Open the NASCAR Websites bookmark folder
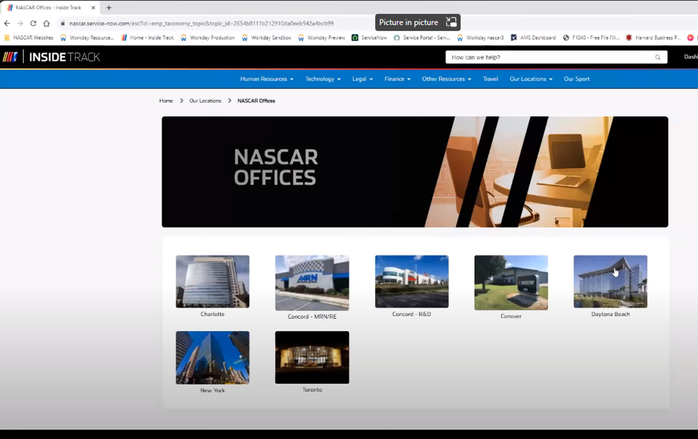This screenshot has height=439, width=698. pyautogui.click(x=29, y=38)
